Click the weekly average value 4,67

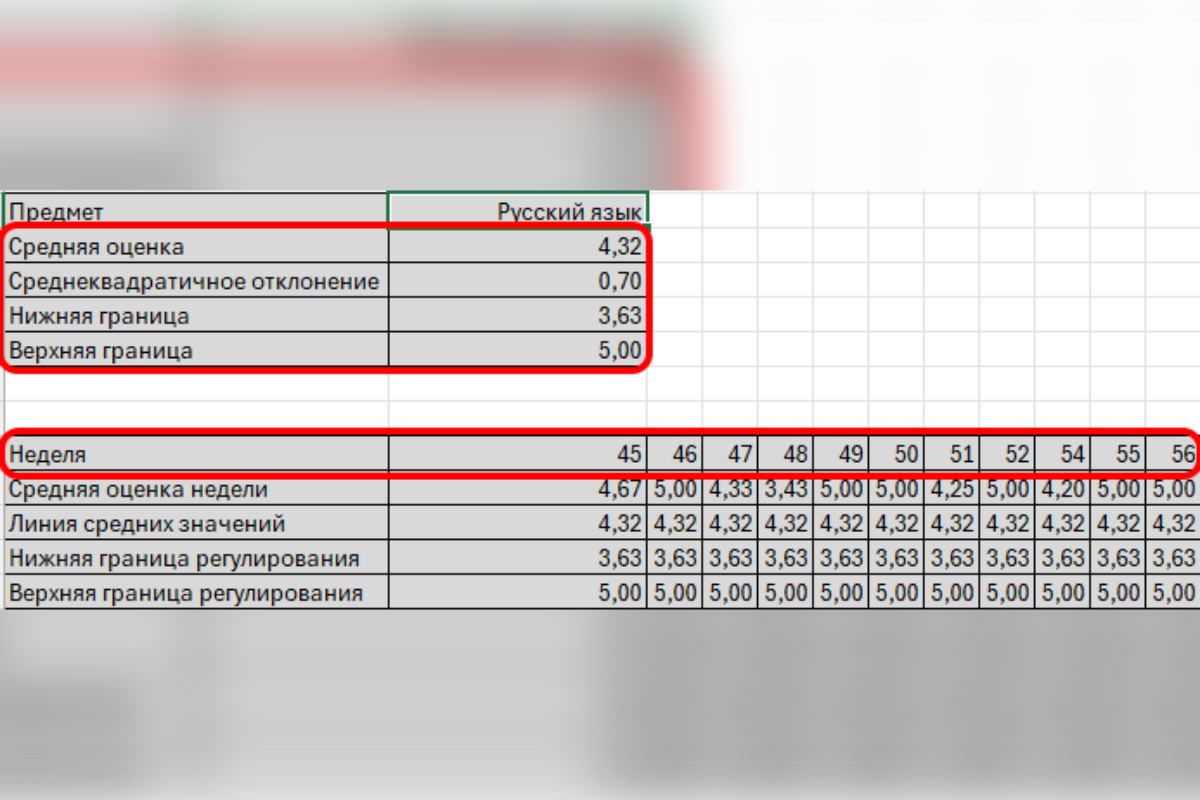[517, 489]
